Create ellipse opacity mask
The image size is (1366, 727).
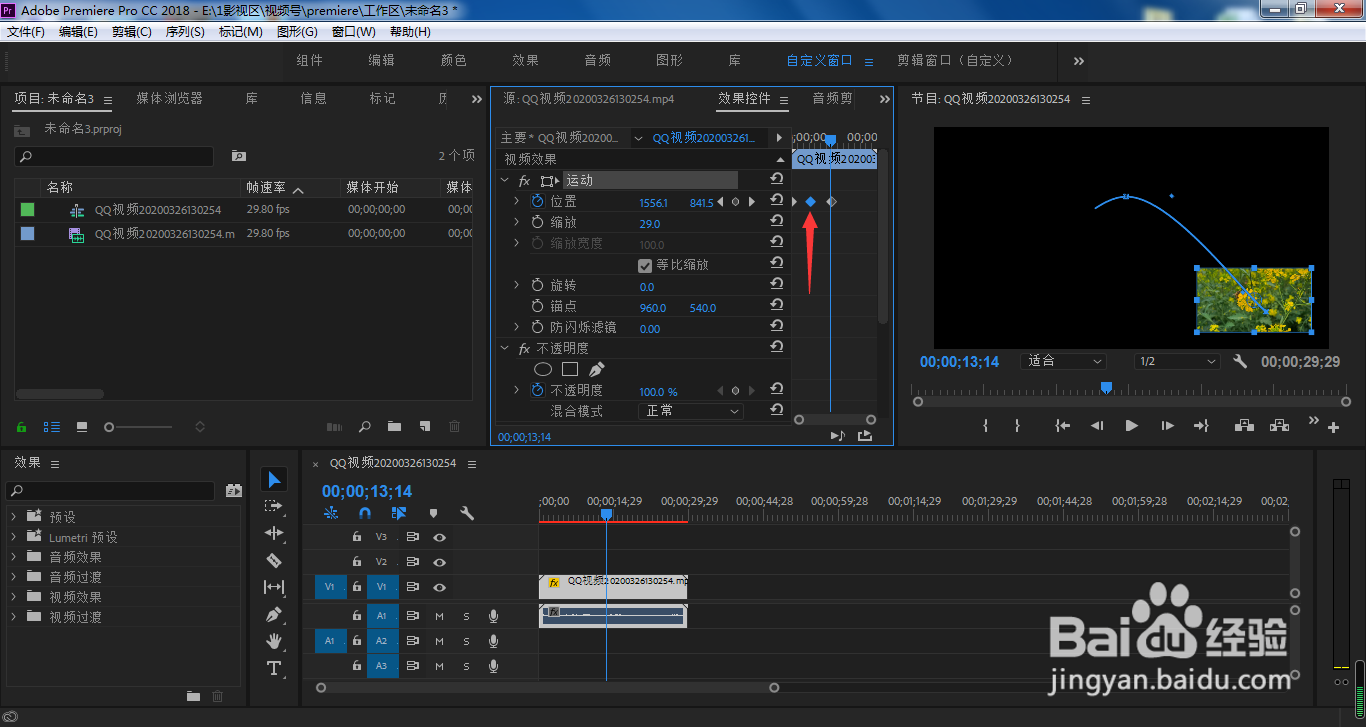543,369
